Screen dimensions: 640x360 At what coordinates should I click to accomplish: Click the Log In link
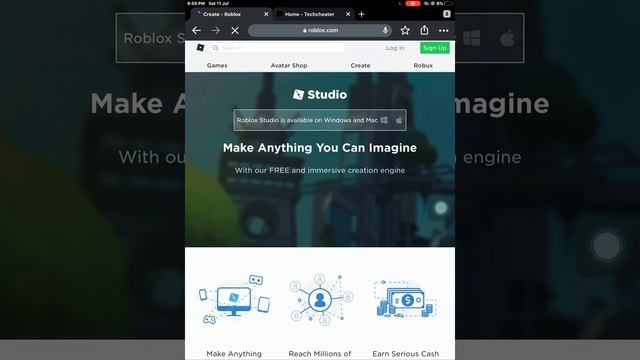pyautogui.click(x=395, y=48)
